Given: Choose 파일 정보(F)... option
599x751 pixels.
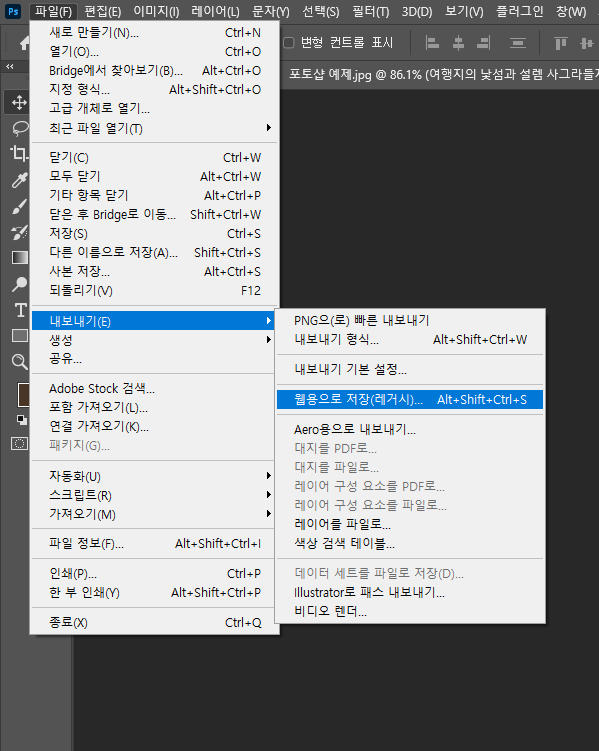Looking at the screenshot, I should coord(155,544).
